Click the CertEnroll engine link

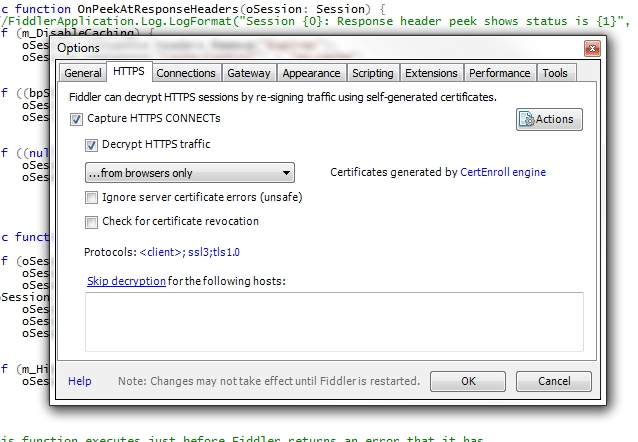[503, 172]
